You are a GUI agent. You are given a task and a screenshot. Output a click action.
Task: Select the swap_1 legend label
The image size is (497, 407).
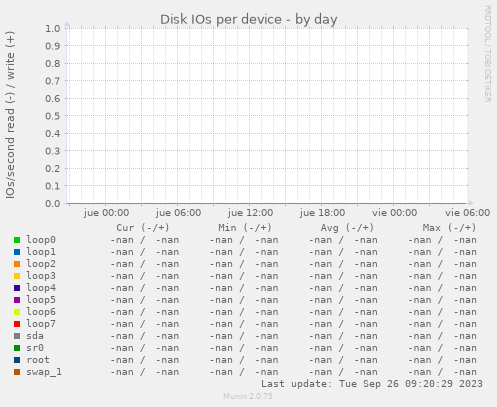coord(44,372)
